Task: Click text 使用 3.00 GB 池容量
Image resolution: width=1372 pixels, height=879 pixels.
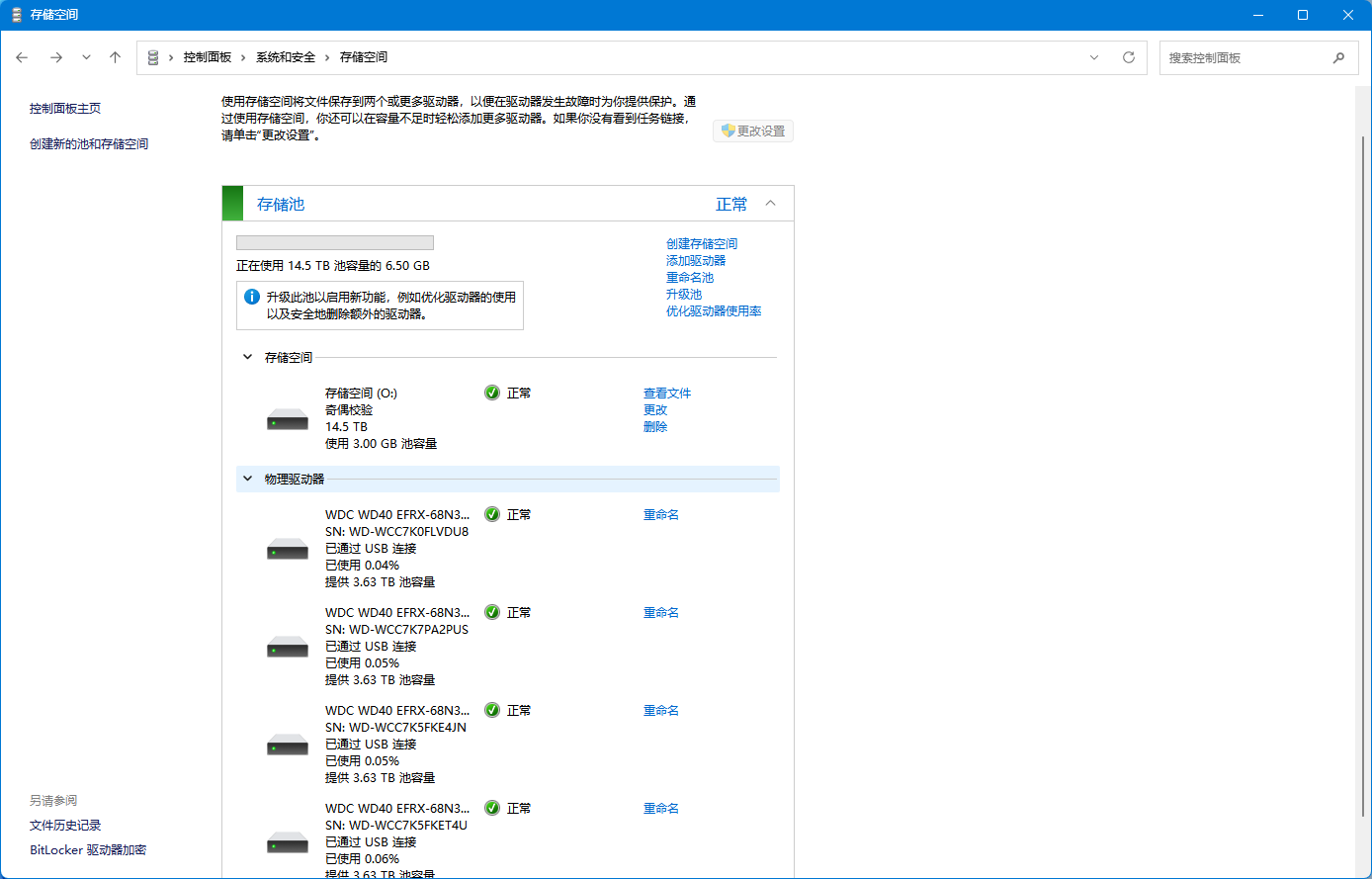Action: click(x=381, y=443)
